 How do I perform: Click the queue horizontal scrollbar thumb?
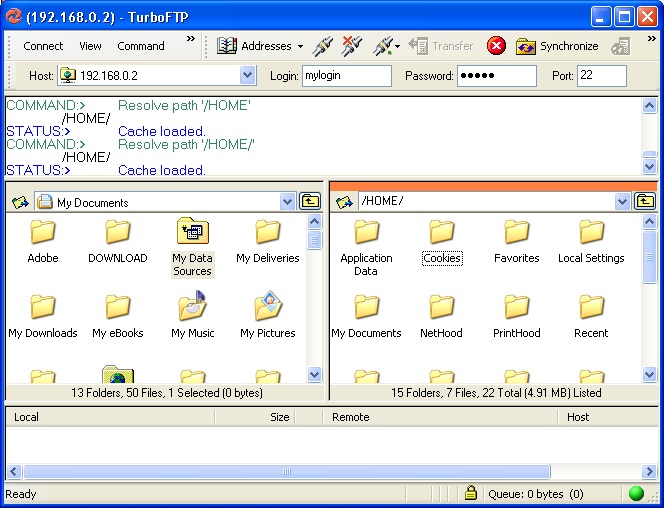click(287, 471)
